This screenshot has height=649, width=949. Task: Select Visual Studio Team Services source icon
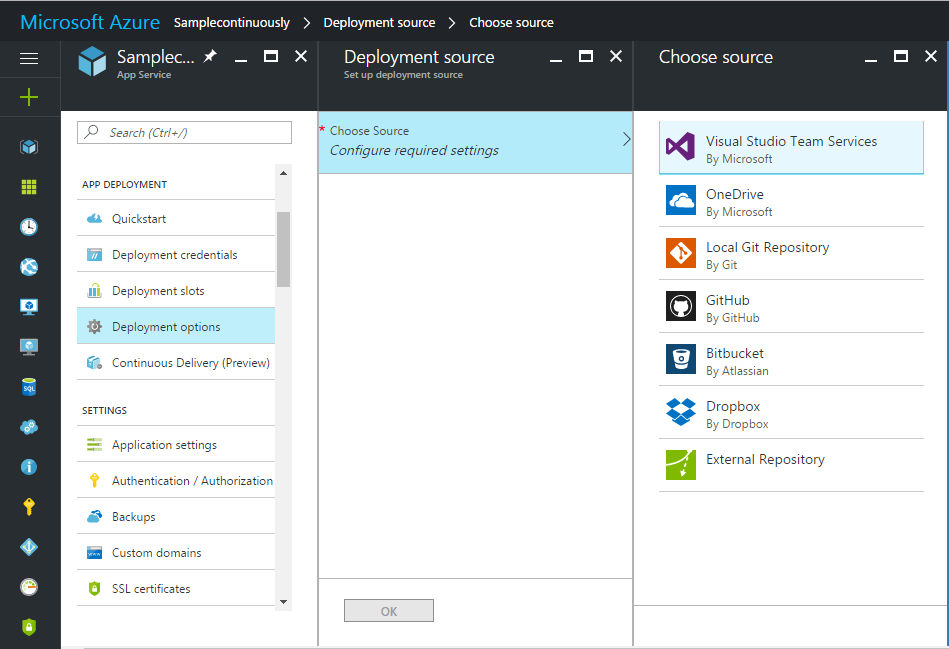pos(680,147)
